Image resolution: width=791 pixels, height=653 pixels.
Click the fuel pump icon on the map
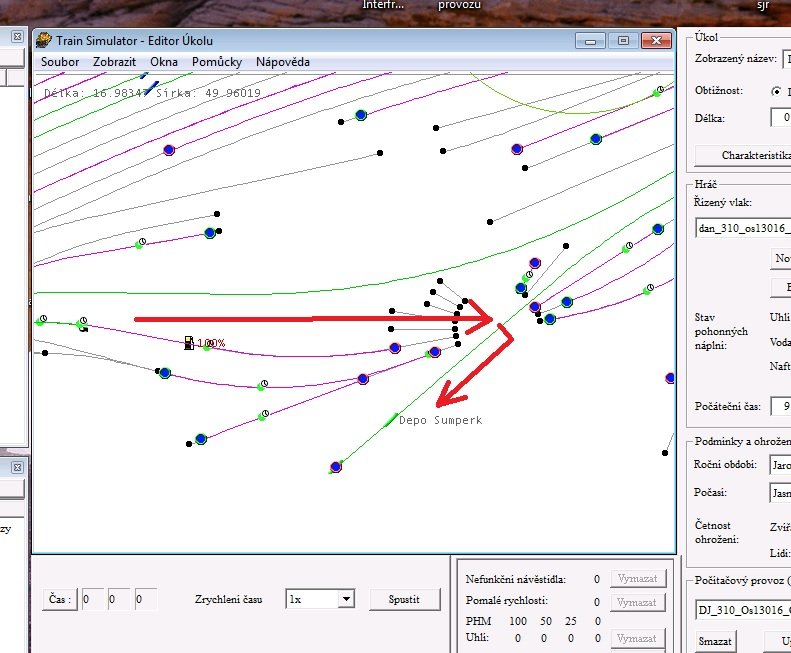[189, 343]
